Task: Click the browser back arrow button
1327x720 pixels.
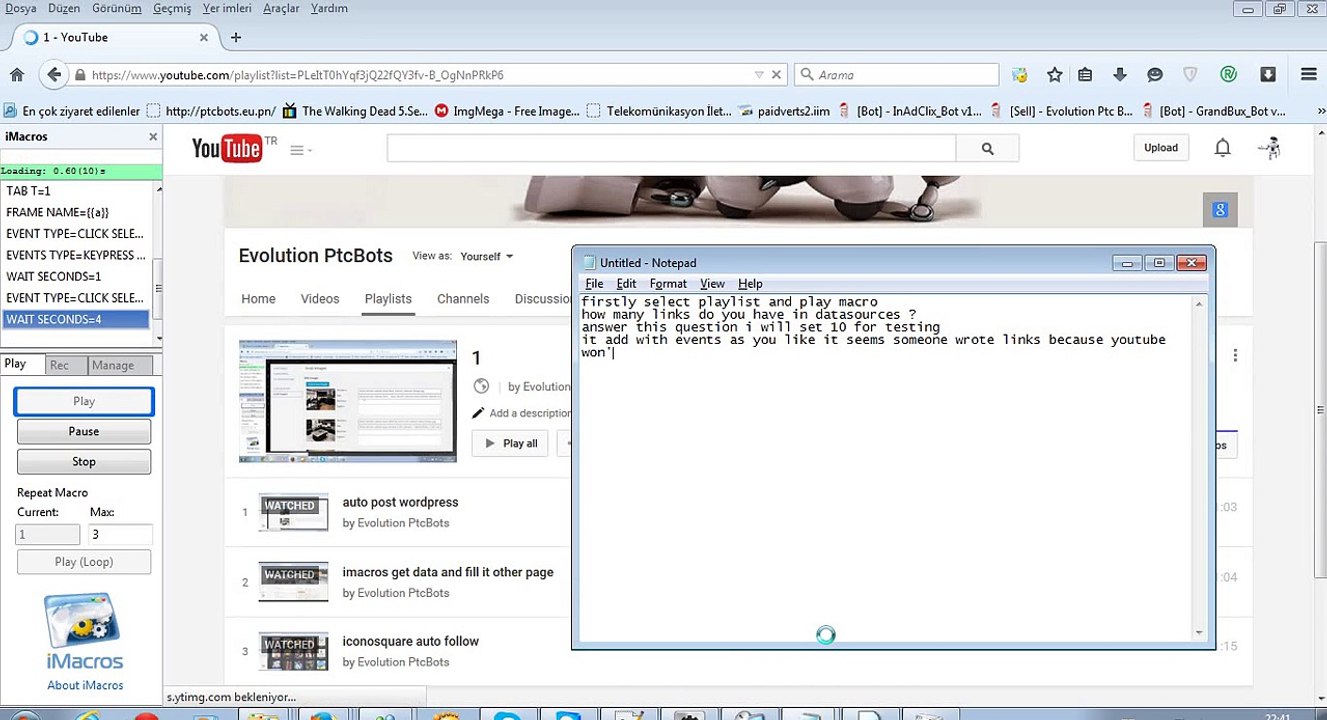Action: 53,75
